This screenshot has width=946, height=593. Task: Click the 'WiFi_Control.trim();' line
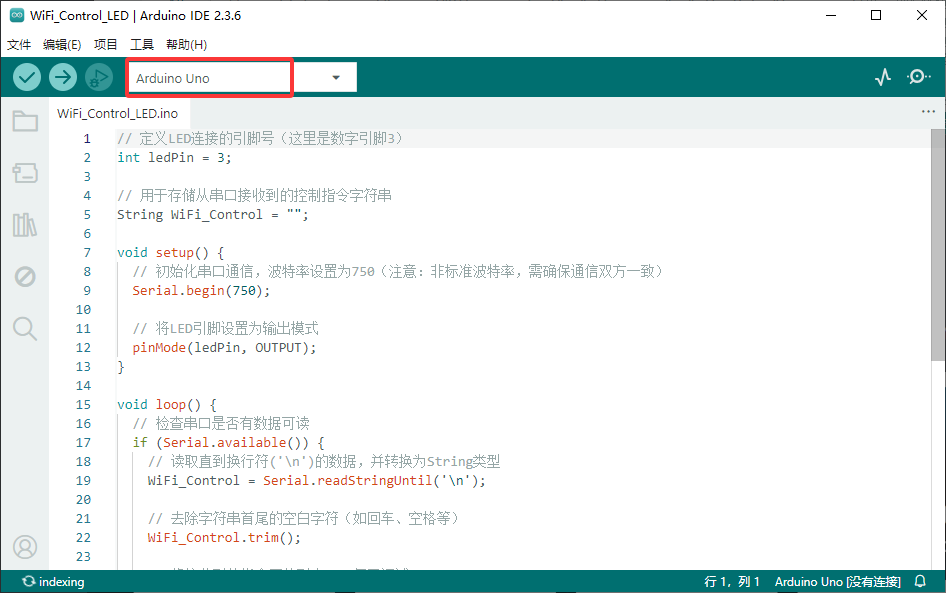pyautogui.click(x=224, y=538)
